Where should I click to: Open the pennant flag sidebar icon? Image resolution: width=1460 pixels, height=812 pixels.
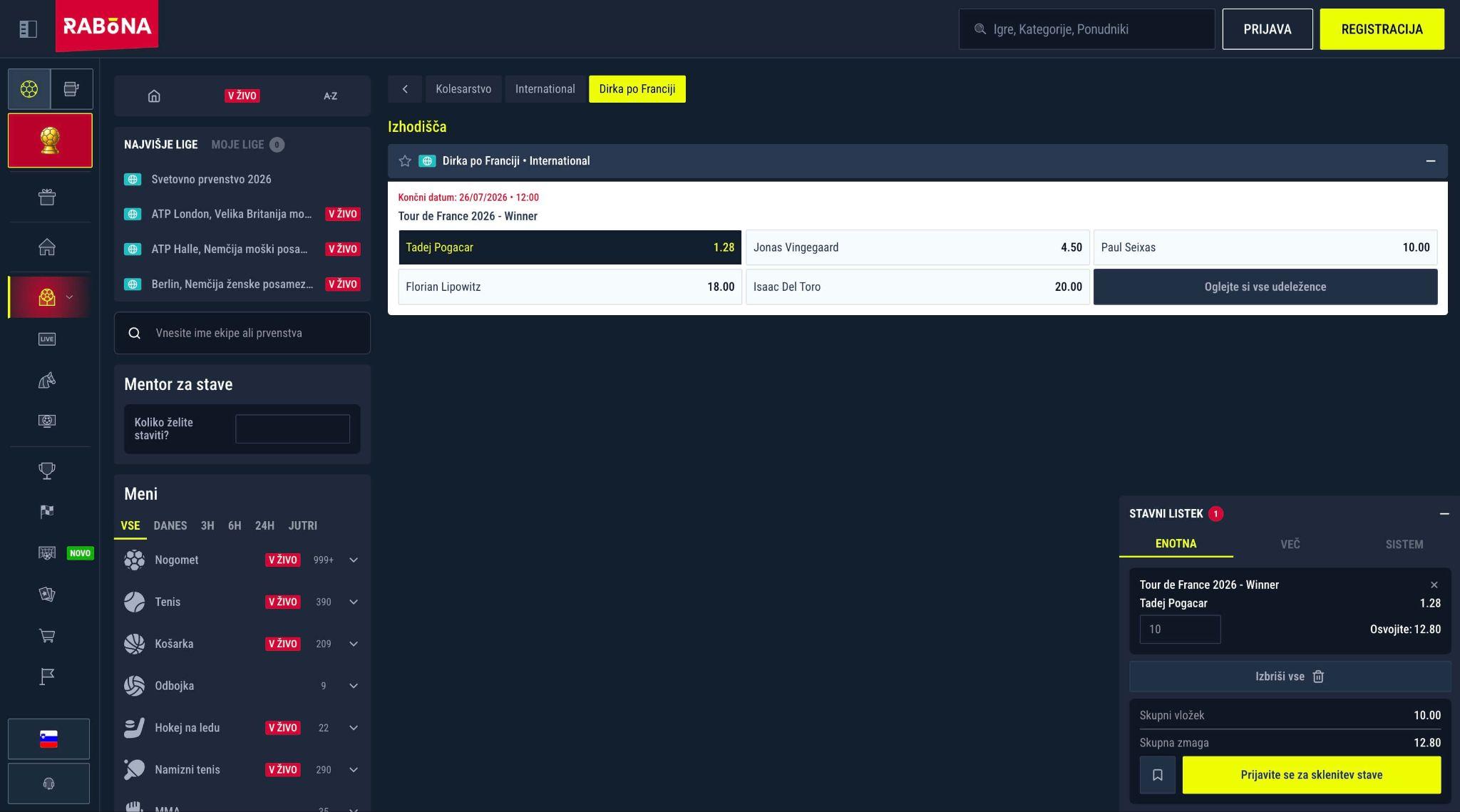click(x=47, y=677)
